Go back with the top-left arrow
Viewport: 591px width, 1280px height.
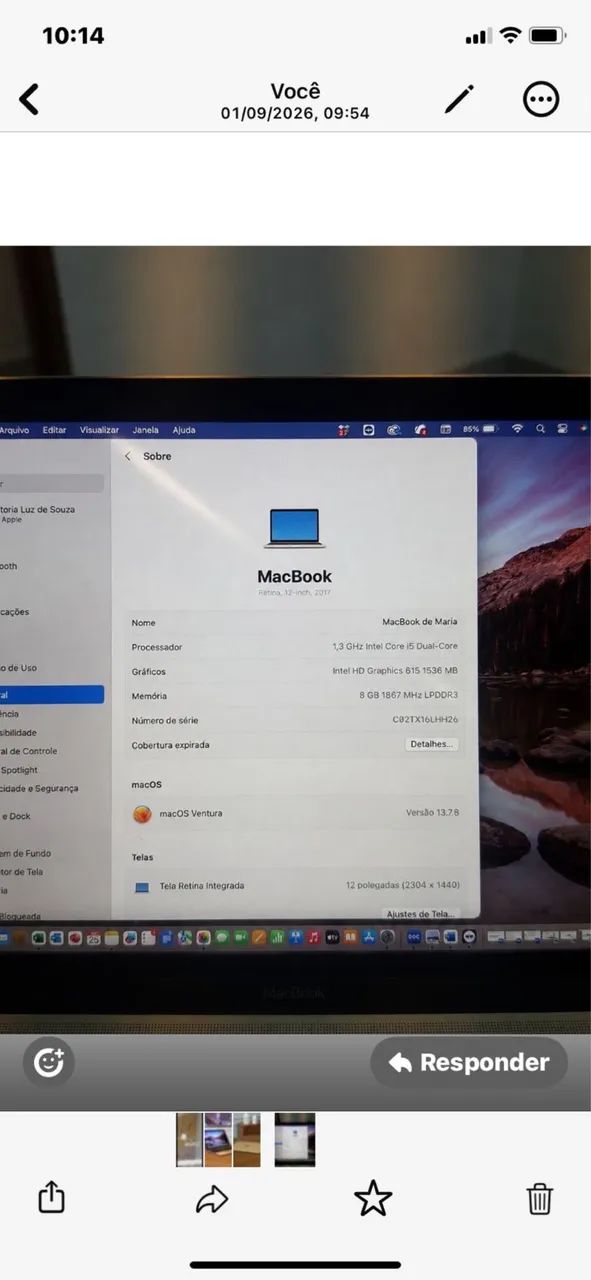click(30, 99)
